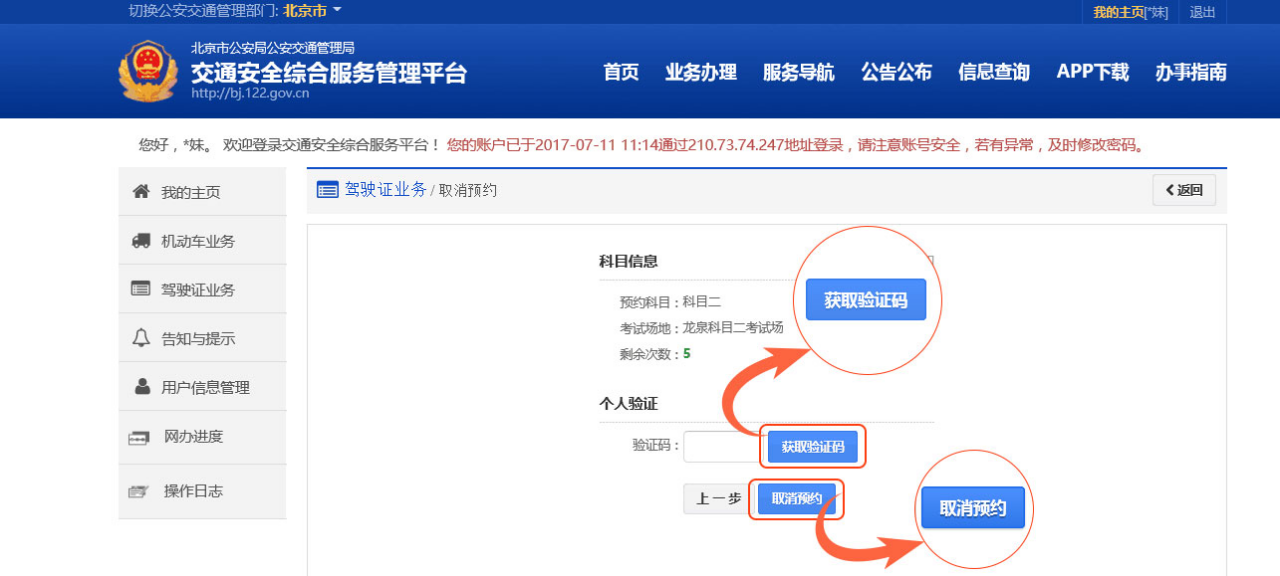Click into the 验证码 input field
This screenshot has height=576, width=1280.
point(722,446)
